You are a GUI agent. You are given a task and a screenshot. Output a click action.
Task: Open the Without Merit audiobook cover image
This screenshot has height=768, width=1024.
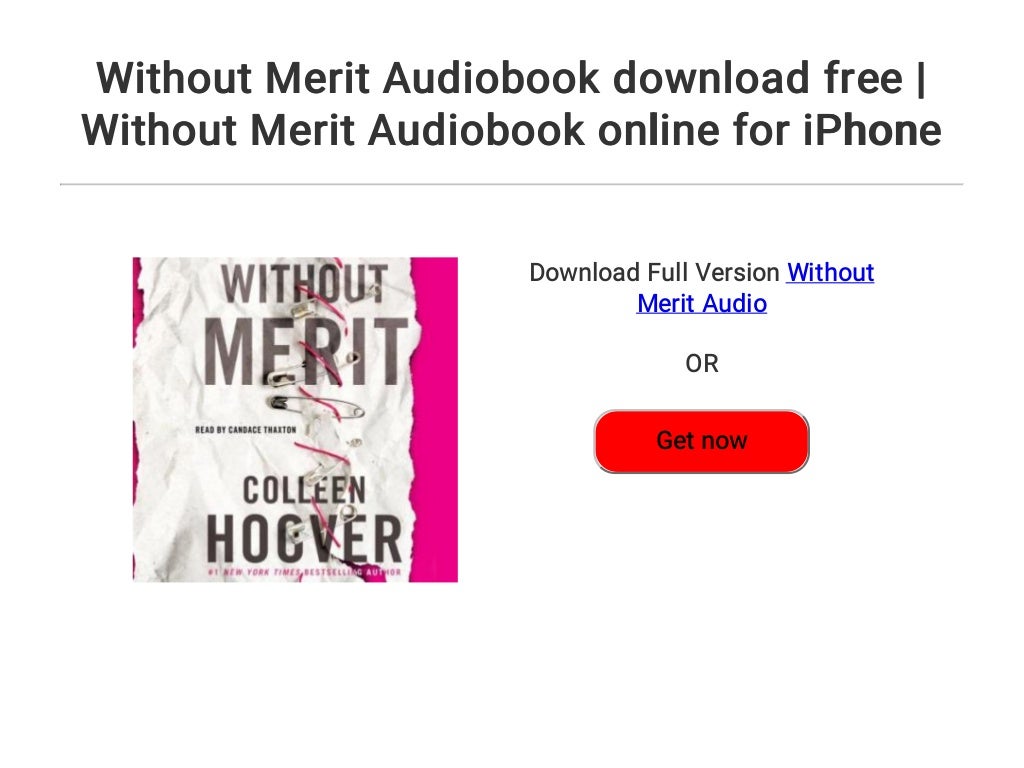pos(295,419)
